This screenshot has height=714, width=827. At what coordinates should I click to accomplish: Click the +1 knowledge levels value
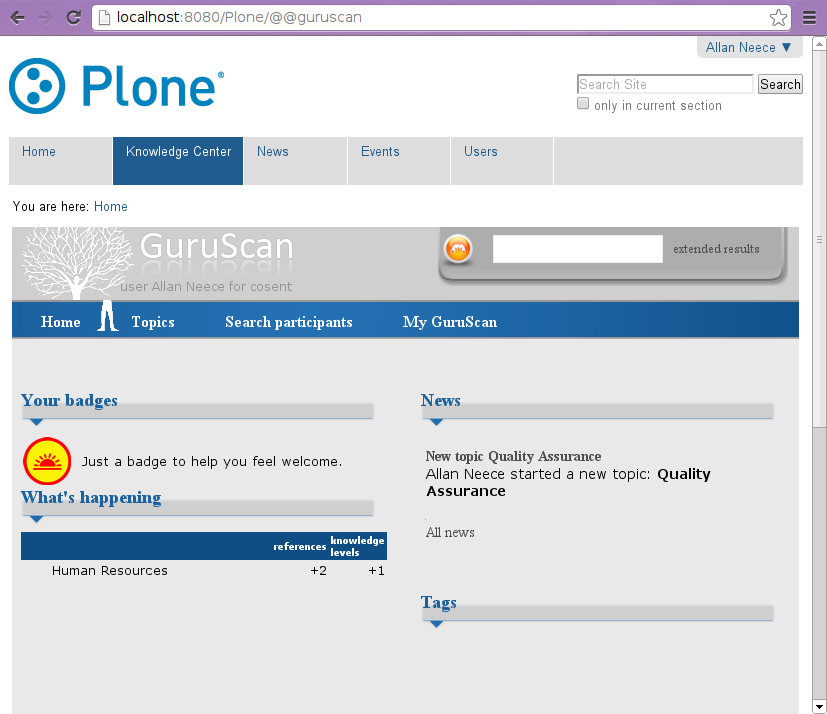376,571
